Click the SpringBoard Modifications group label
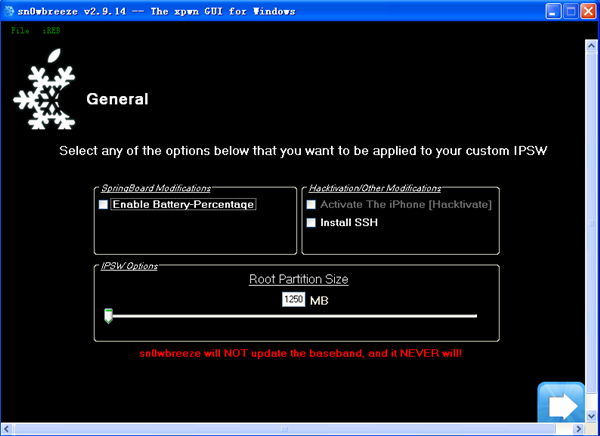This screenshot has height=436, width=600. 155,188
